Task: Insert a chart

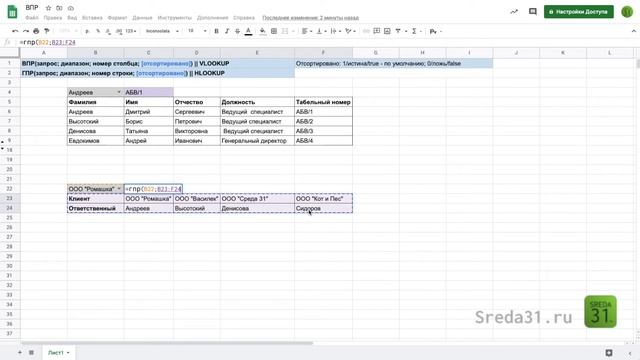Action: [x=387, y=31]
